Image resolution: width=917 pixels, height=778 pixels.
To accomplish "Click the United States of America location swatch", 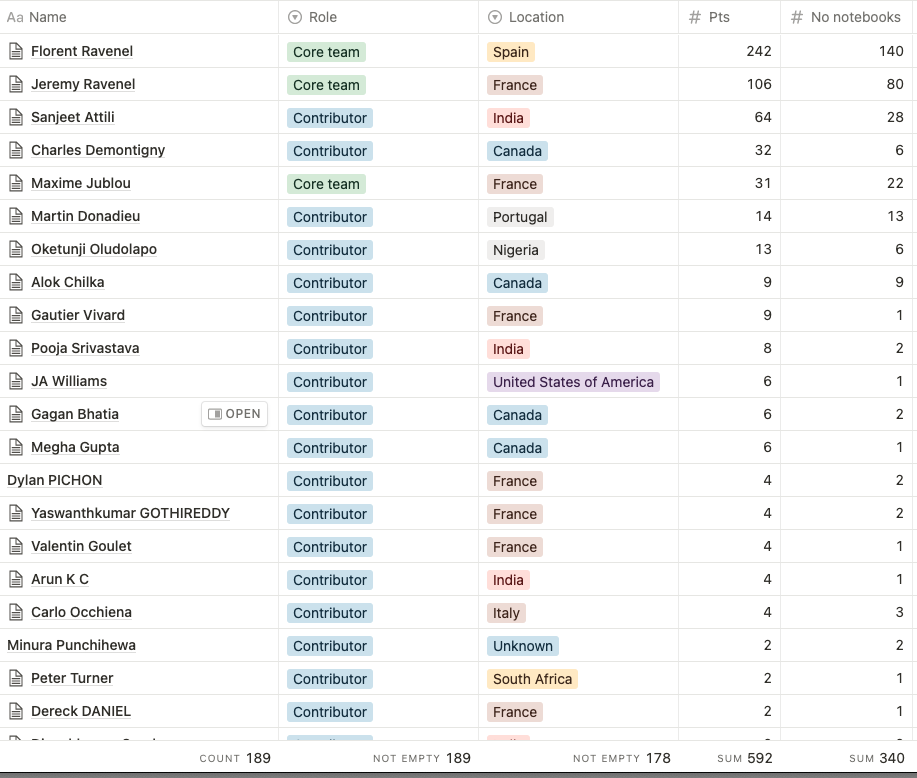I will [573, 381].
